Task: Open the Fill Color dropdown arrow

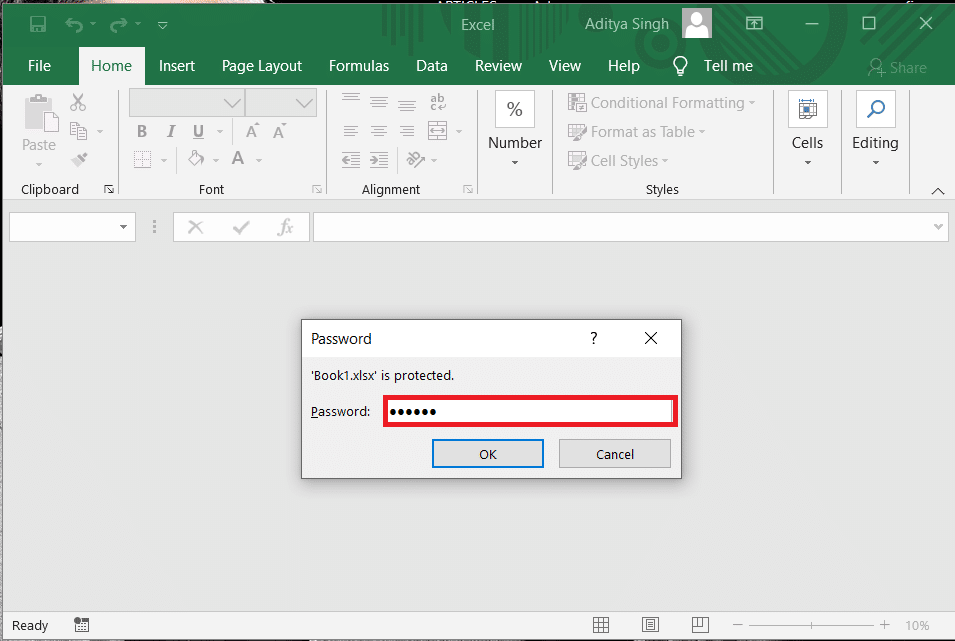Action: point(214,158)
